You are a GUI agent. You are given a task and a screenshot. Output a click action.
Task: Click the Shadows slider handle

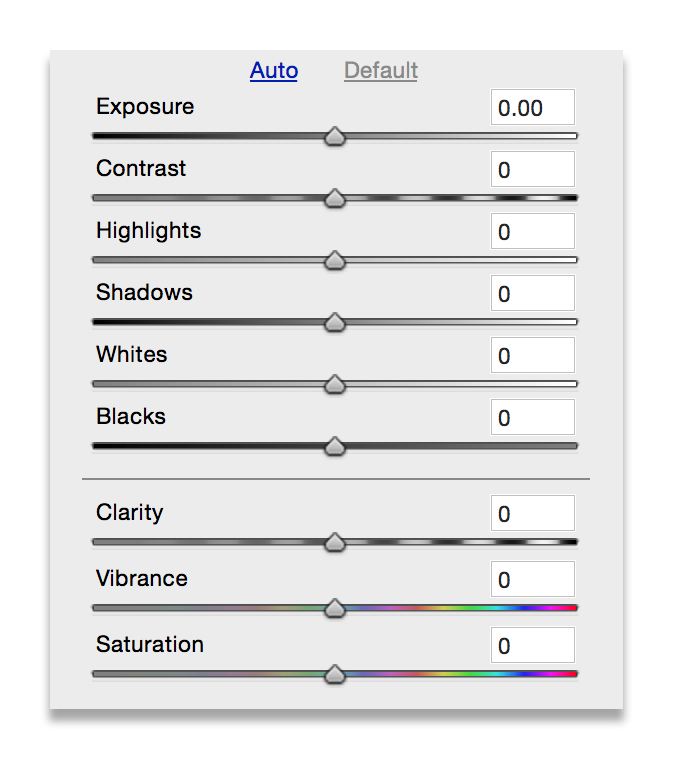coord(335,323)
